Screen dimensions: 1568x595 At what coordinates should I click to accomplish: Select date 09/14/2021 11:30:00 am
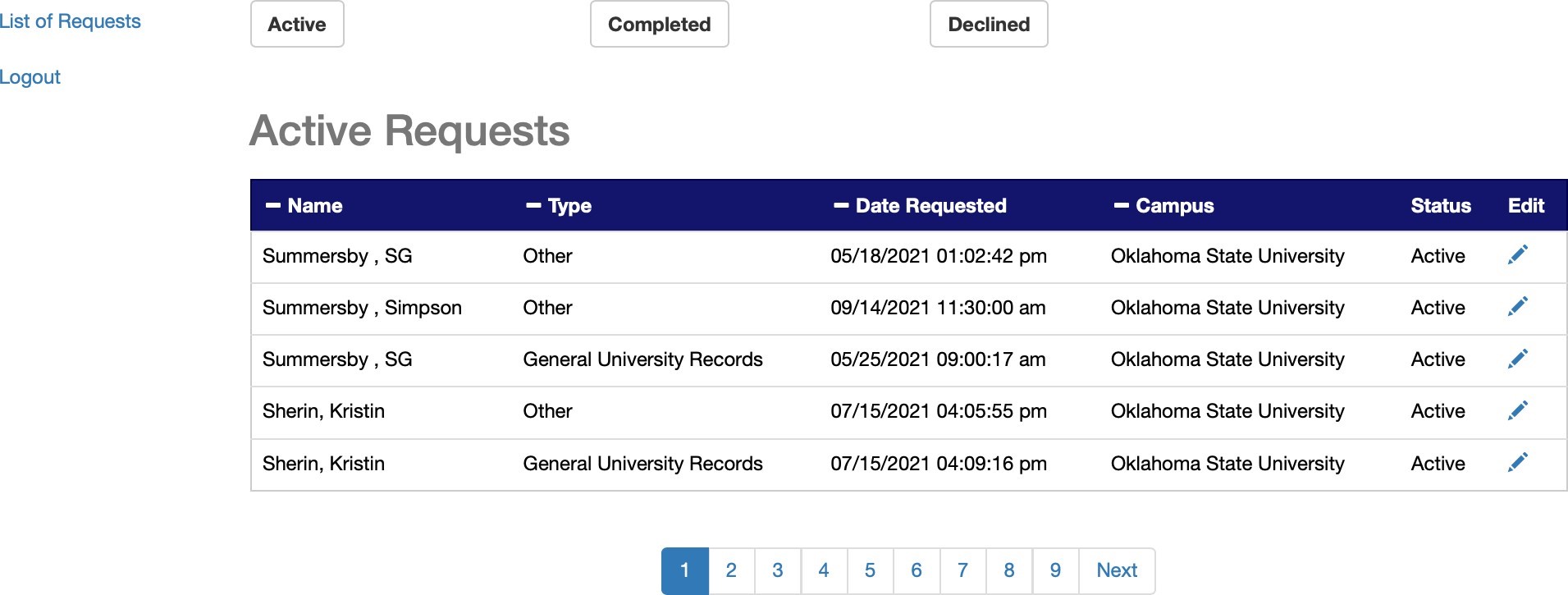click(x=938, y=308)
